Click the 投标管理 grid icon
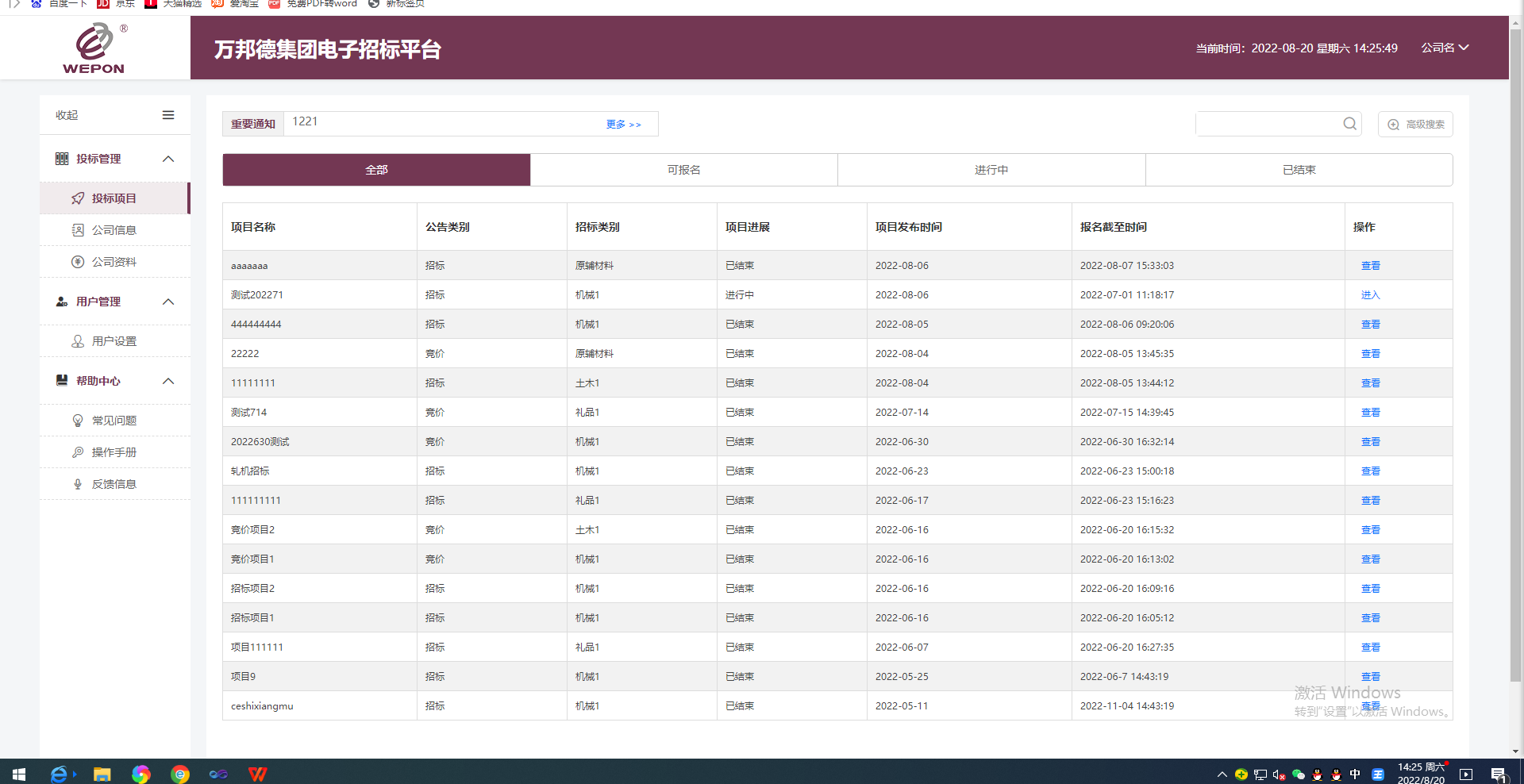This screenshot has height=784, width=1524. point(62,159)
